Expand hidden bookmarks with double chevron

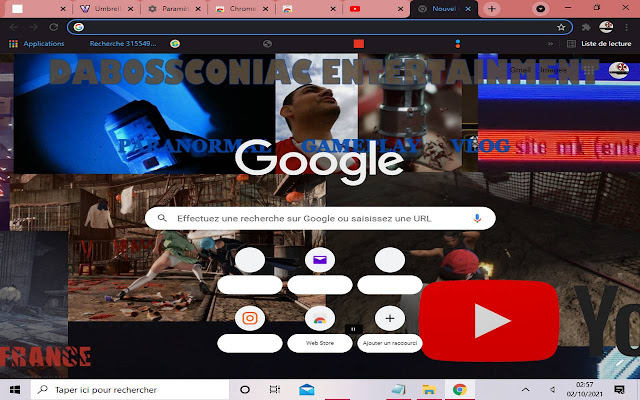click(x=550, y=44)
